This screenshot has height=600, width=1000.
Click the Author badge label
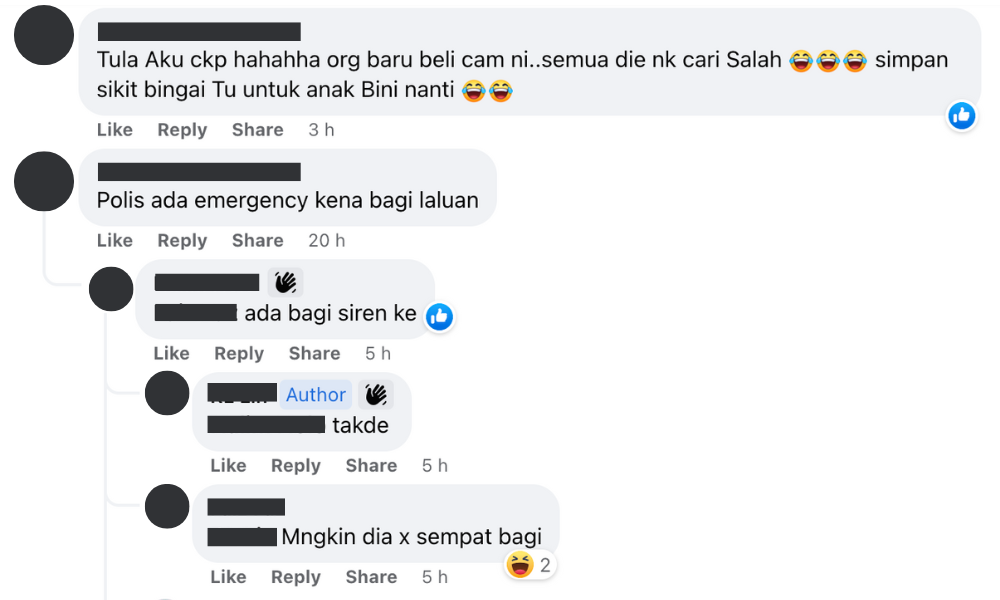coord(316,395)
